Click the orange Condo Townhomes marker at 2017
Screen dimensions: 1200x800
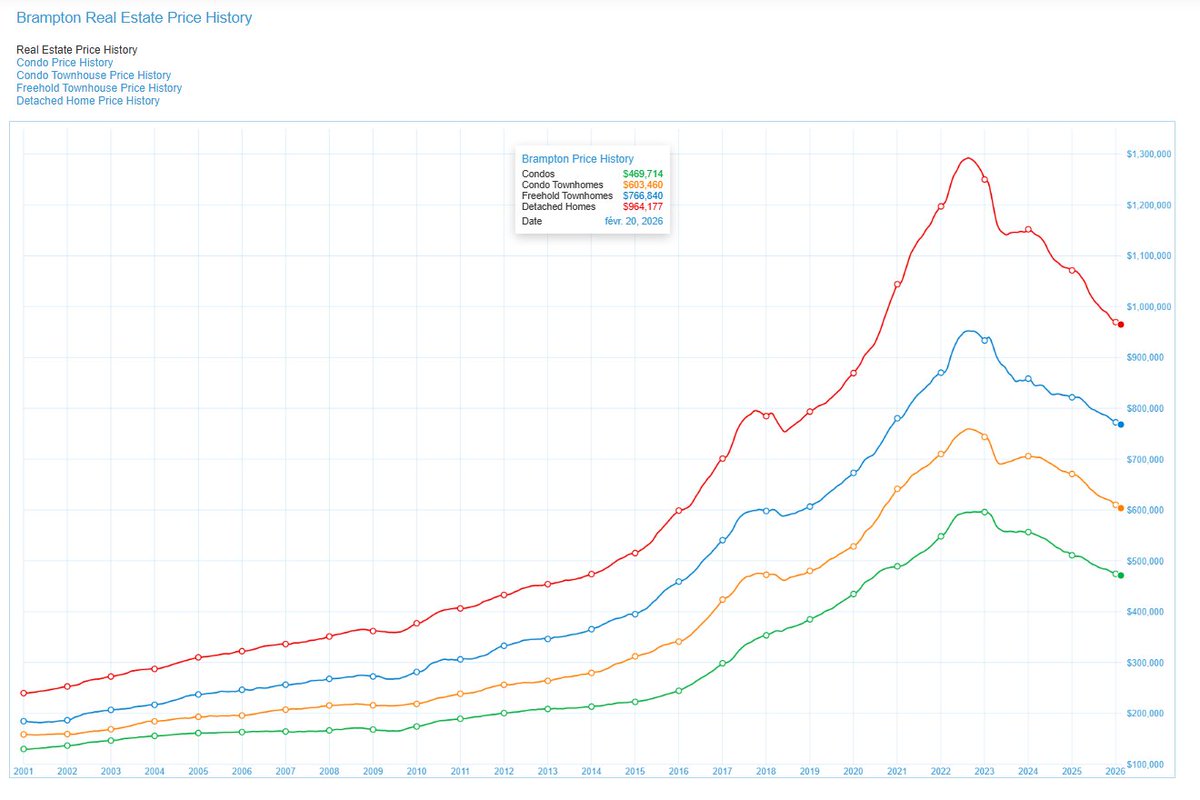pos(722,600)
